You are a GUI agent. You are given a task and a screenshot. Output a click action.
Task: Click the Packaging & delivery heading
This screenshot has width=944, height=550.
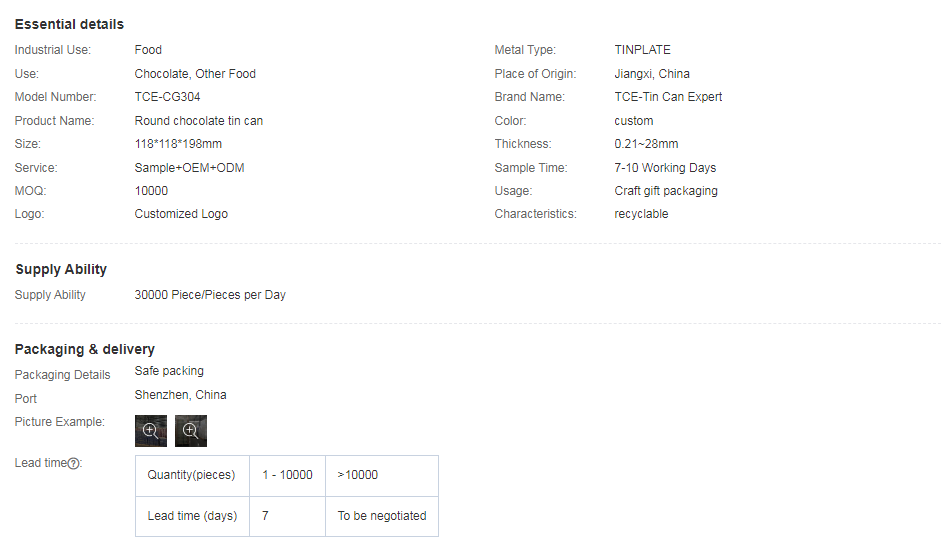tap(84, 349)
